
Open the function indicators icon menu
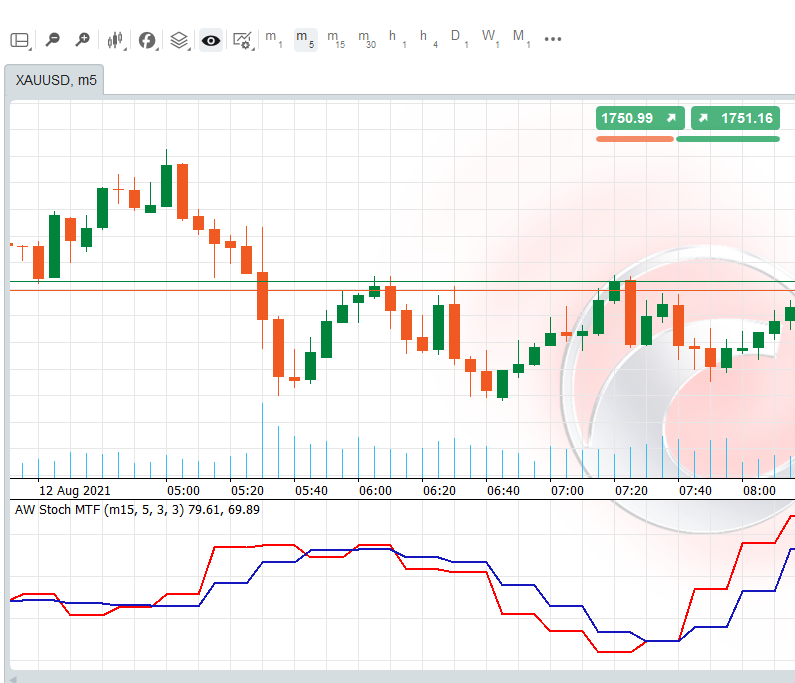click(147, 40)
